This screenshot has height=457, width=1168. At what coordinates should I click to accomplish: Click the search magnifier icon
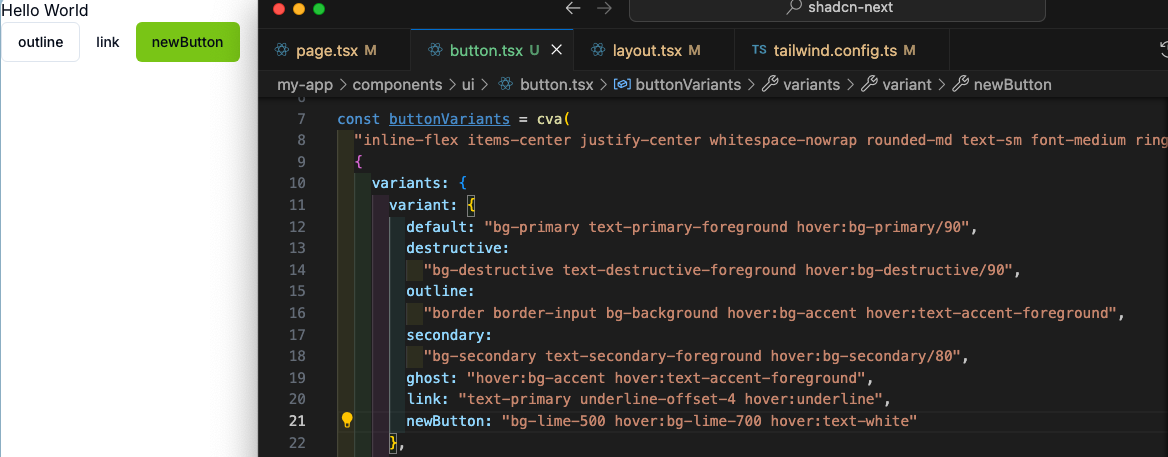[x=794, y=8]
